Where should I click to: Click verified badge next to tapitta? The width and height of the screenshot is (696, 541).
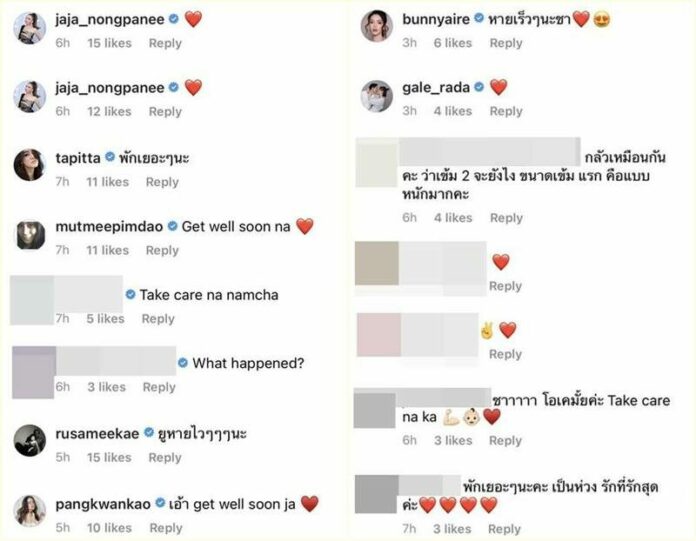click(110, 157)
